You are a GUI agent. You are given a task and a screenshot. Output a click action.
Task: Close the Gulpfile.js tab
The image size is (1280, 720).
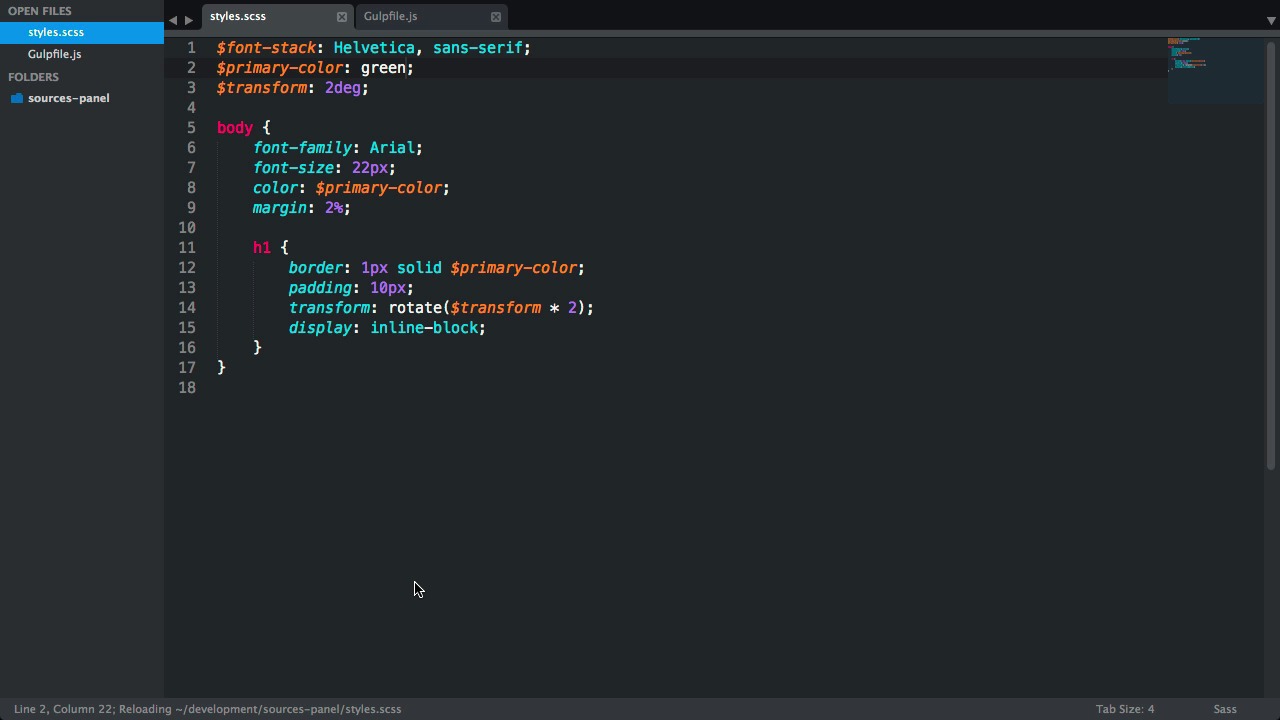pos(496,17)
